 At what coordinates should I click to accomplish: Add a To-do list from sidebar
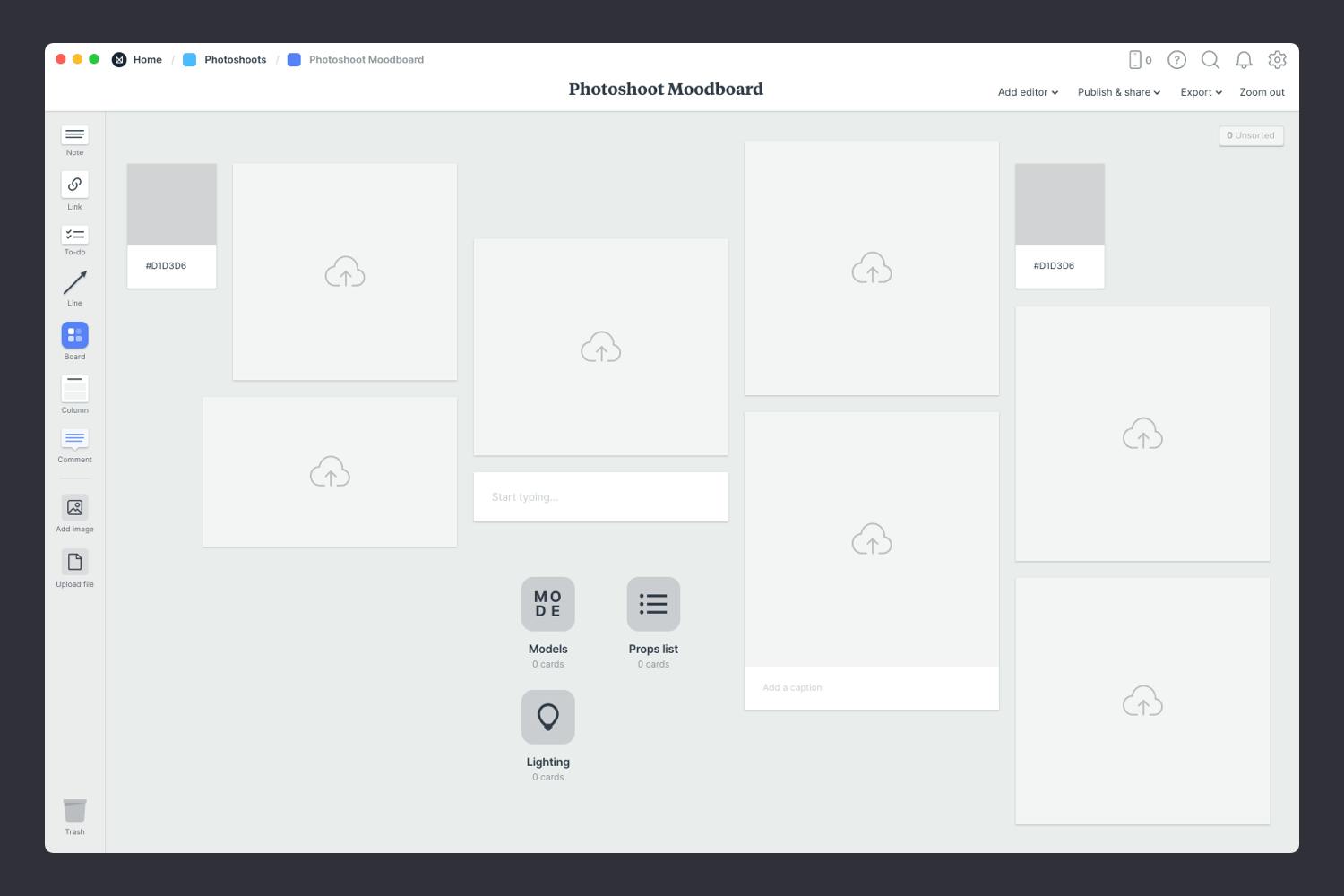(x=74, y=235)
